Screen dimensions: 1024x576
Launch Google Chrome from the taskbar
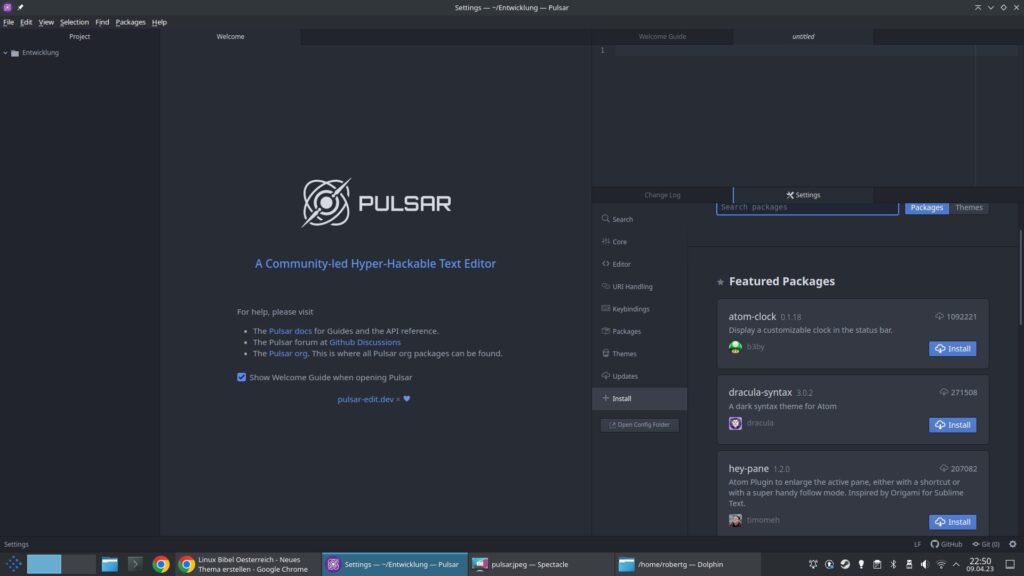161,564
